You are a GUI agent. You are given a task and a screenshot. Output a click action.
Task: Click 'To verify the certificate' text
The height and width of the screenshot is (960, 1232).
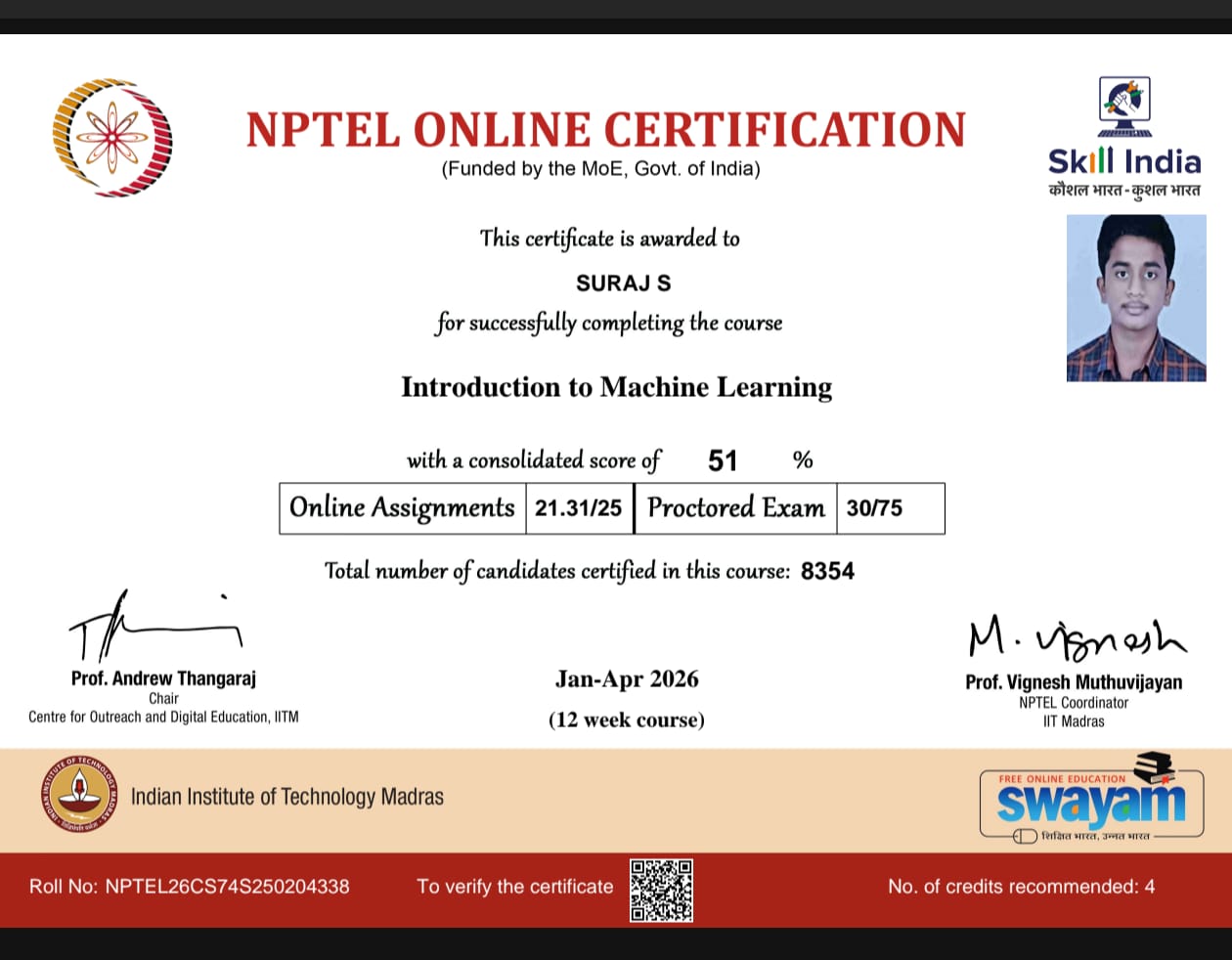tap(515, 887)
